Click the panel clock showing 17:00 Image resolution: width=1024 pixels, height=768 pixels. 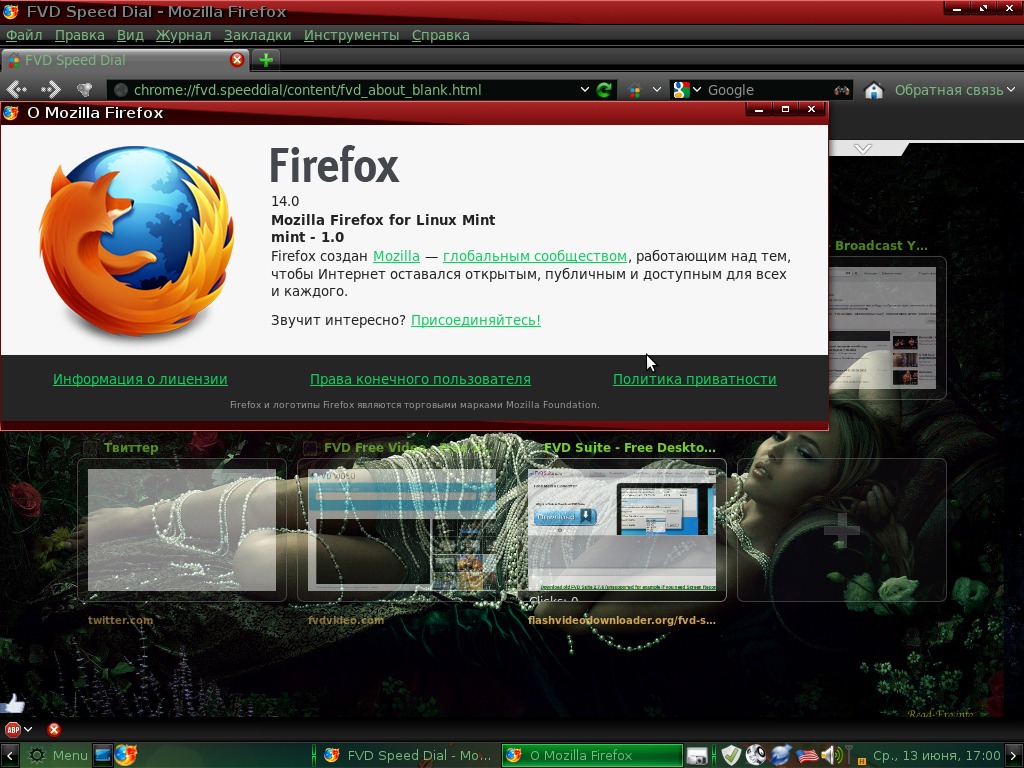936,756
